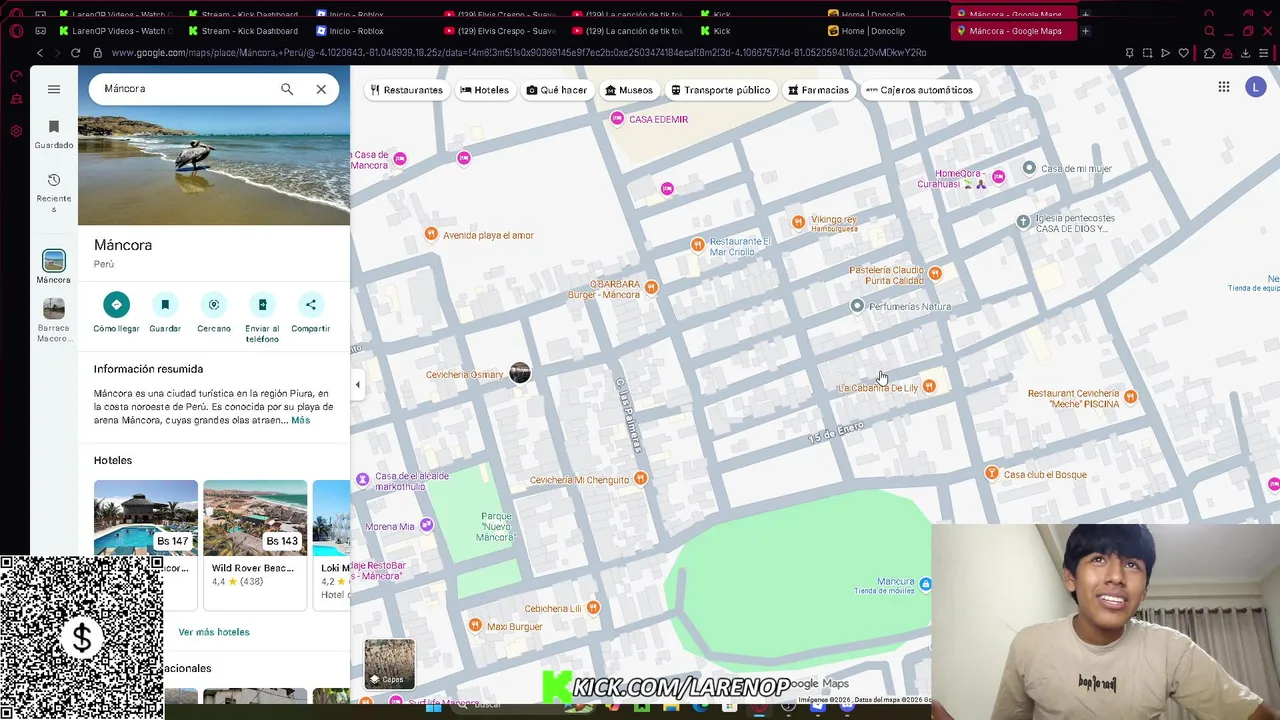Screen dimensions: 1280x720
Task: Click Casa del alcalde markotfiulio pin
Action: click(362, 480)
